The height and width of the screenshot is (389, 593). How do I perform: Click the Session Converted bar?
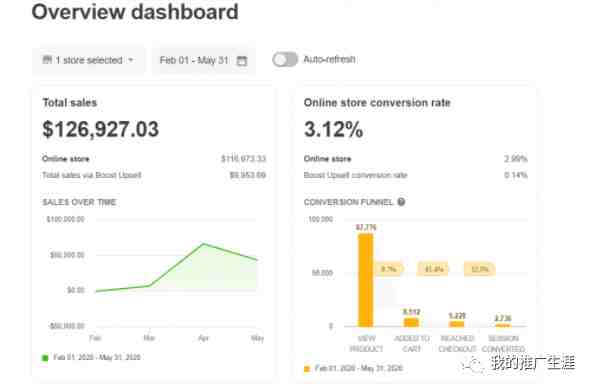pos(503,325)
